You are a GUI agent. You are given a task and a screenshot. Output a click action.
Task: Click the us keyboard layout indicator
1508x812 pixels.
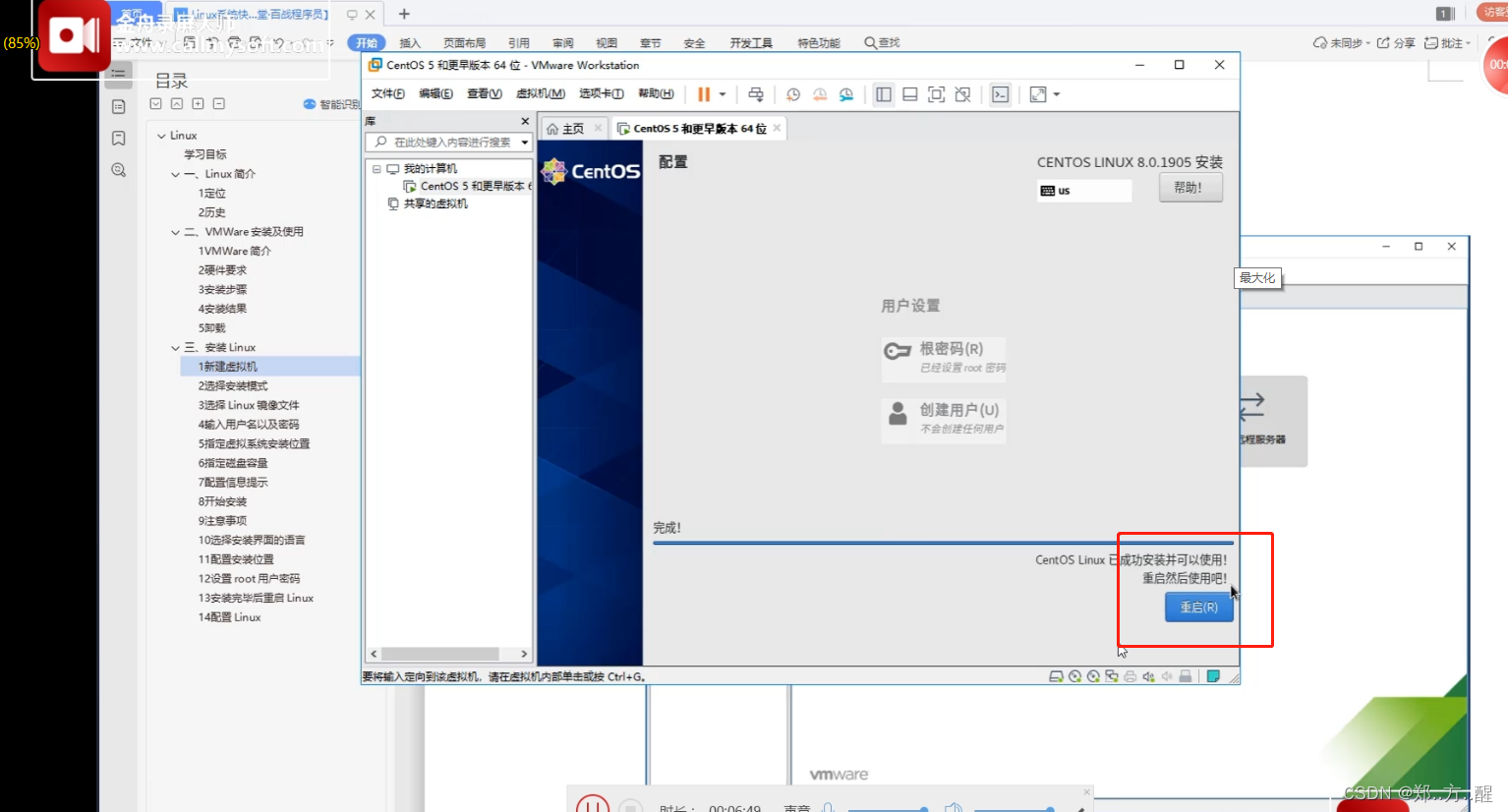click(x=1083, y=191)
